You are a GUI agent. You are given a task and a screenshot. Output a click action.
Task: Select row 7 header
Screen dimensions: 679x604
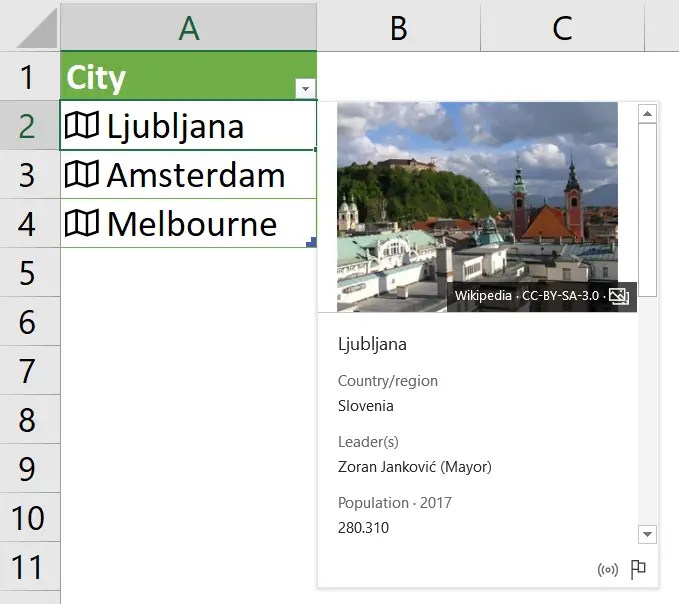pos(29,370)
